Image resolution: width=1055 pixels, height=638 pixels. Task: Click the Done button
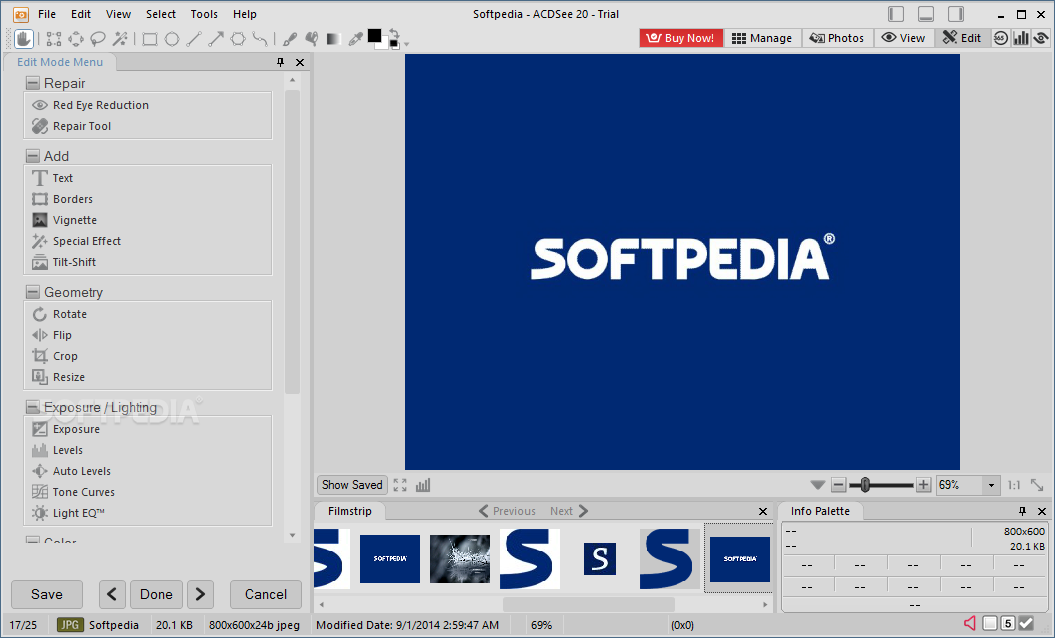156,594
